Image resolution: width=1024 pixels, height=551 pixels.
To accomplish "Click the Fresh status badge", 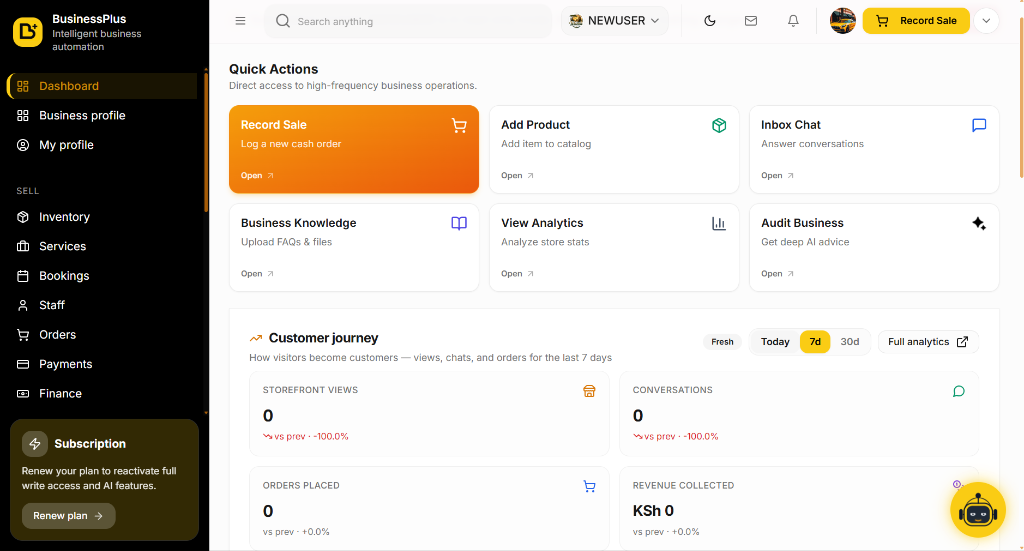I will coord(722,342).
